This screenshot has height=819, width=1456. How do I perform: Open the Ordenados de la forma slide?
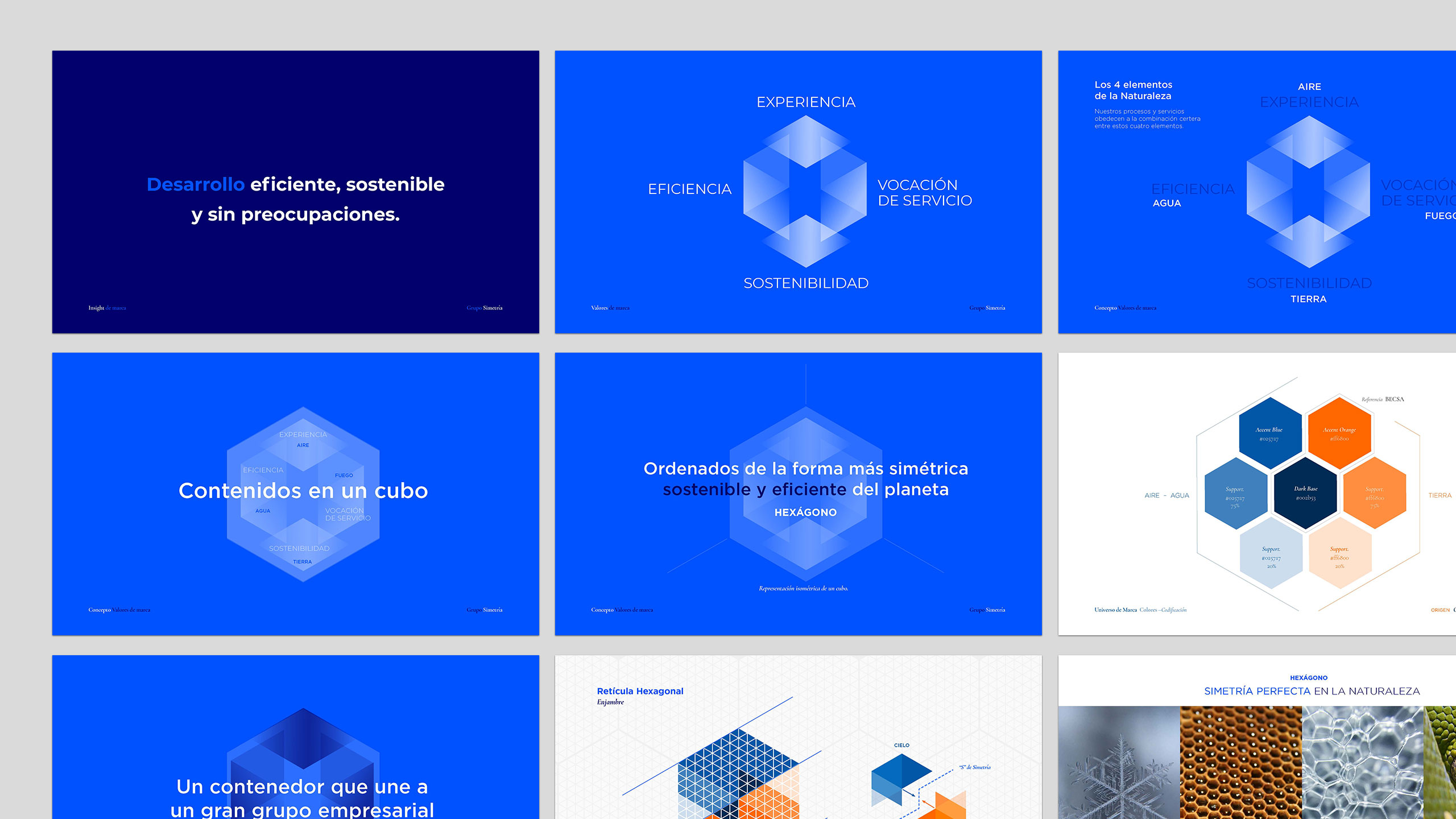point(798,493)
